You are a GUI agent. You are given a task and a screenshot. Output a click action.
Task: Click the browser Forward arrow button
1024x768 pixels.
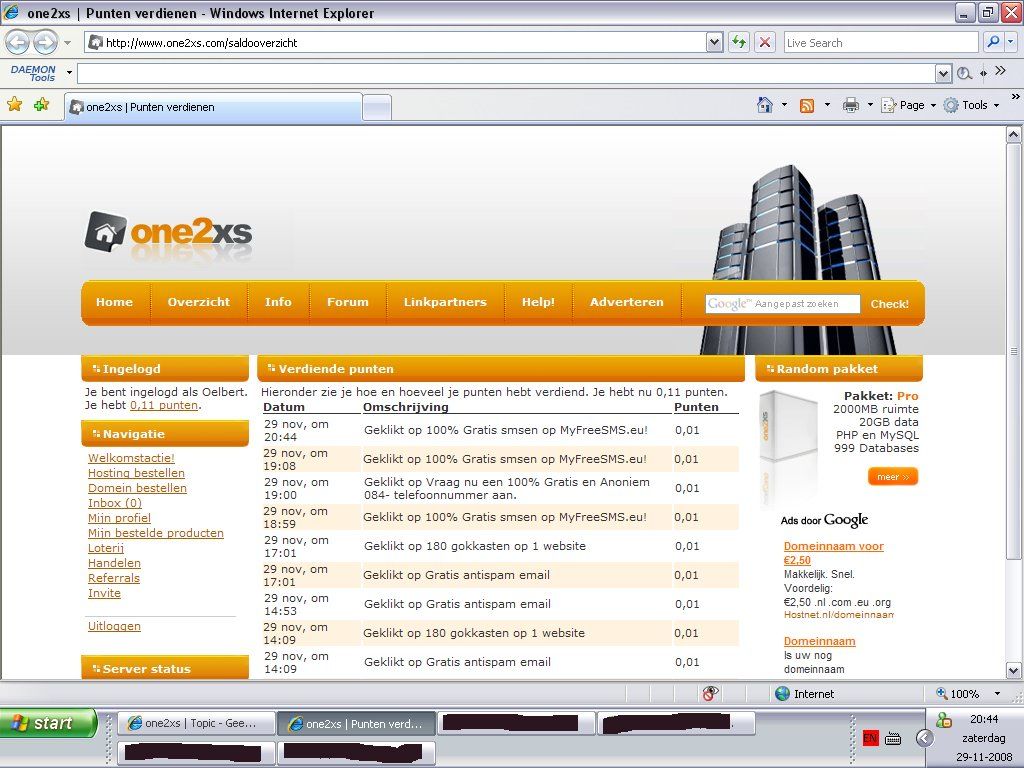pyautogui.click(x=45, y=42)
